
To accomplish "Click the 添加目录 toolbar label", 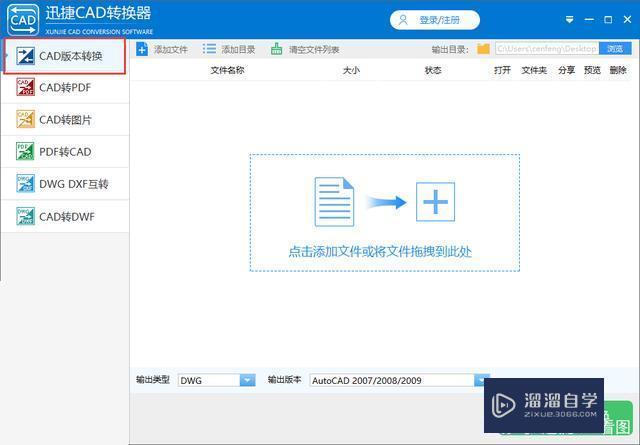I will [x=238, y=50].
